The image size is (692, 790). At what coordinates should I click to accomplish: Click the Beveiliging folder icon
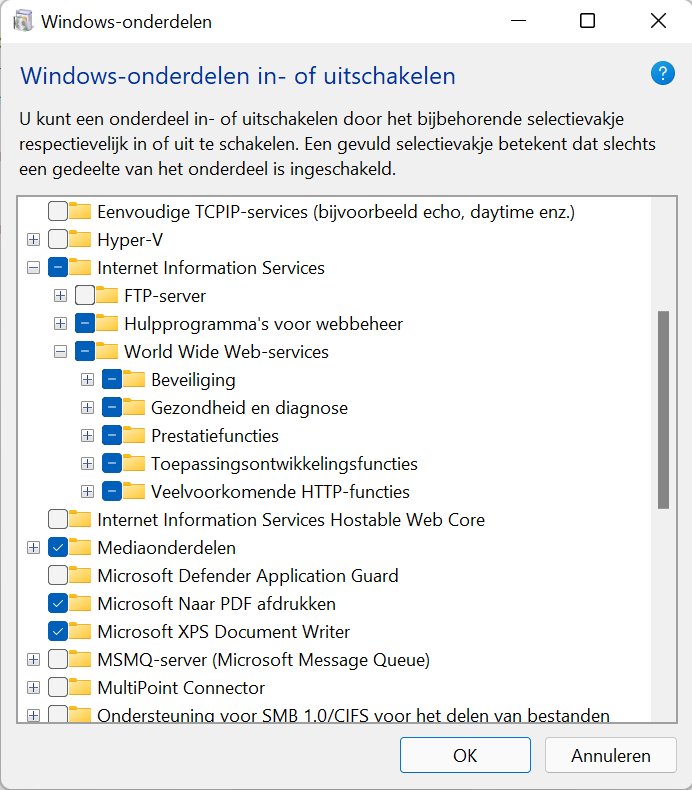pos(134,379)
